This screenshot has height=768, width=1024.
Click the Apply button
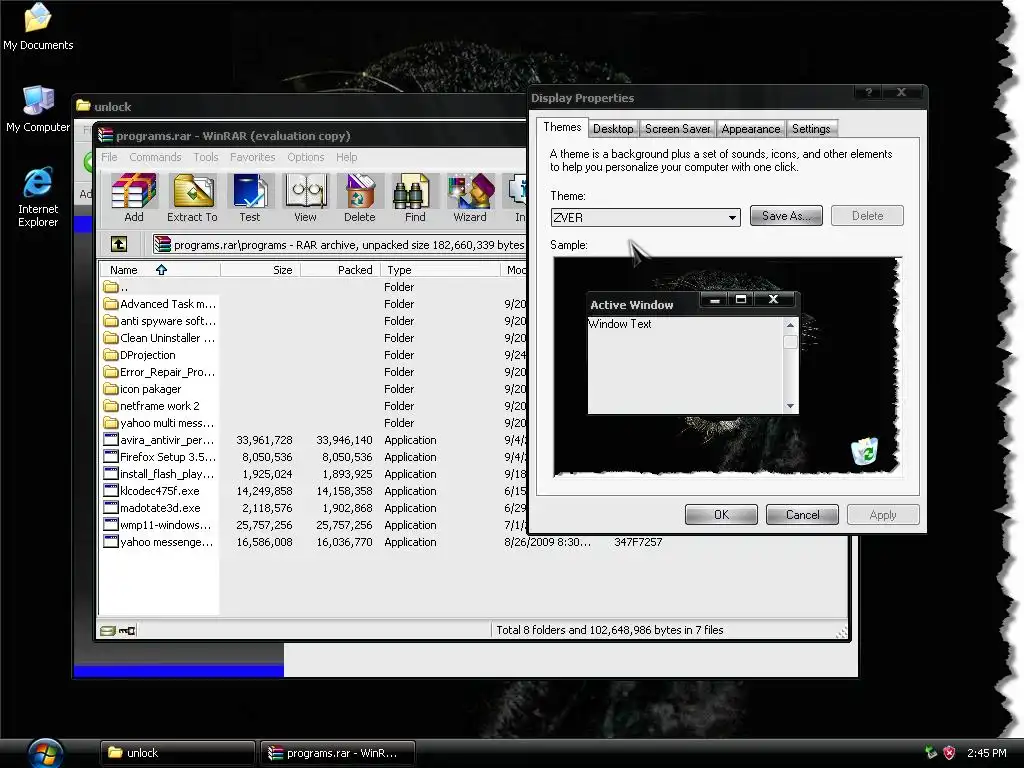[x=883, y=515]
